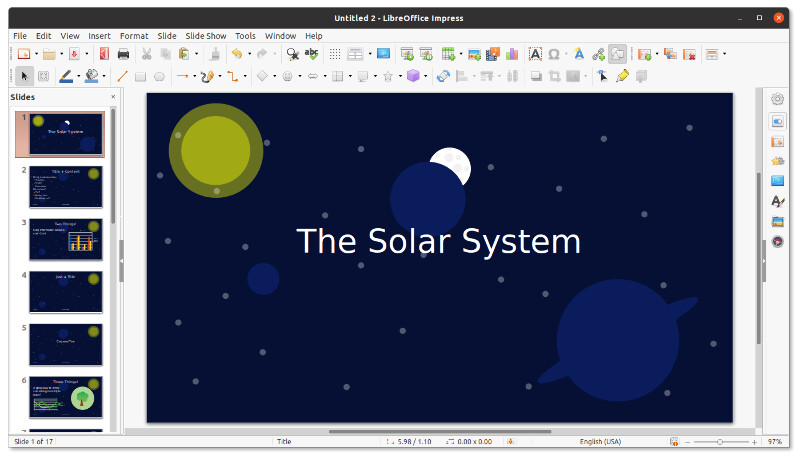Open the Fill Color dropdown arrow

coord(105,76)
